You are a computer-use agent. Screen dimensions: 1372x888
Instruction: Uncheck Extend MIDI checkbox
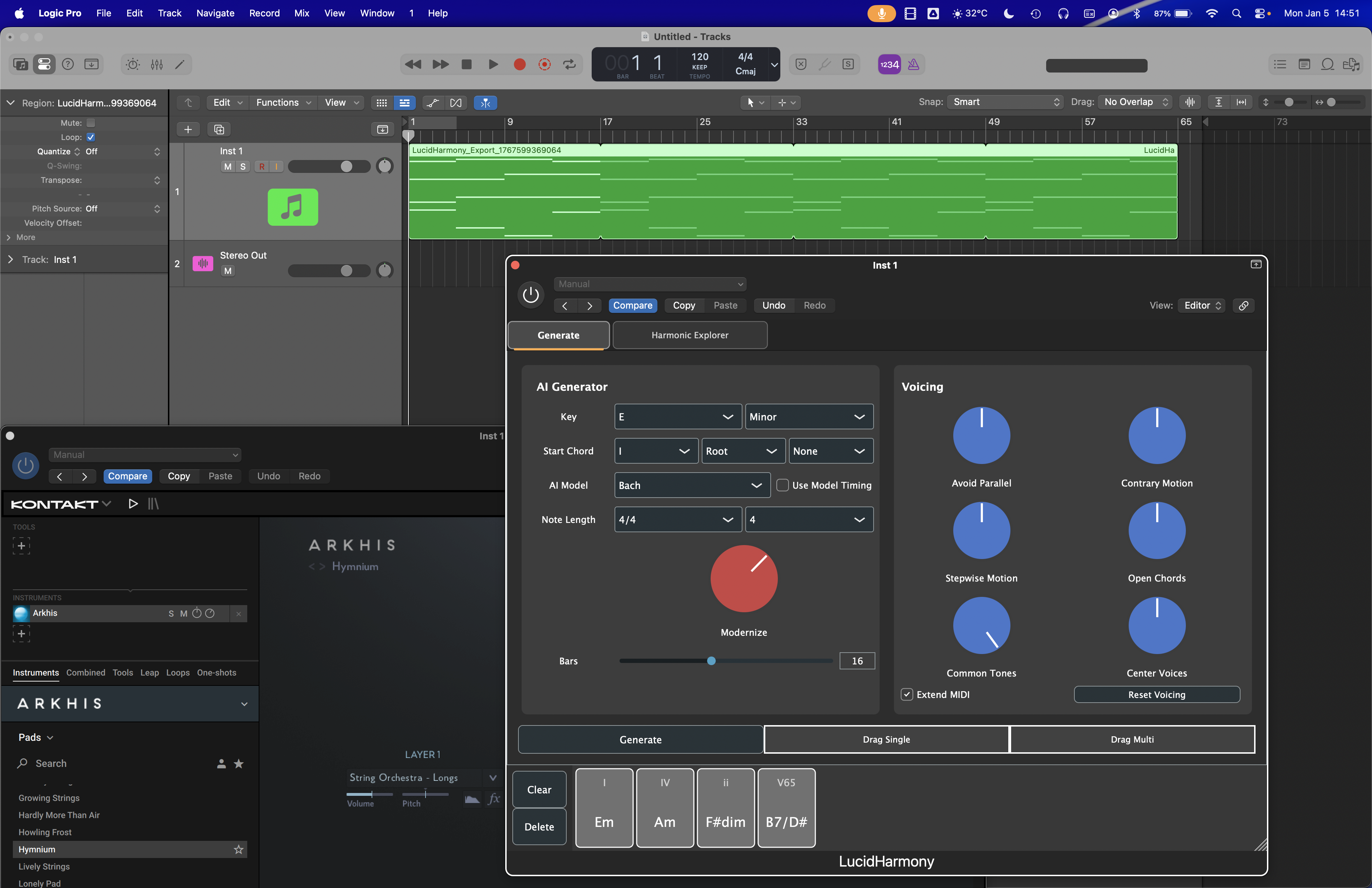coord(908,694)
